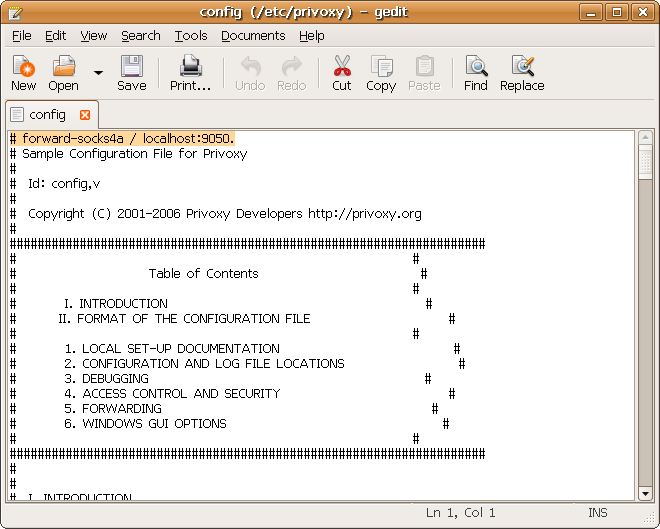Click the 'Ln 1, Col 1' status indicator
Viewport: 660px width, 529px height.
pyautogui.click(x=460, y=513)
